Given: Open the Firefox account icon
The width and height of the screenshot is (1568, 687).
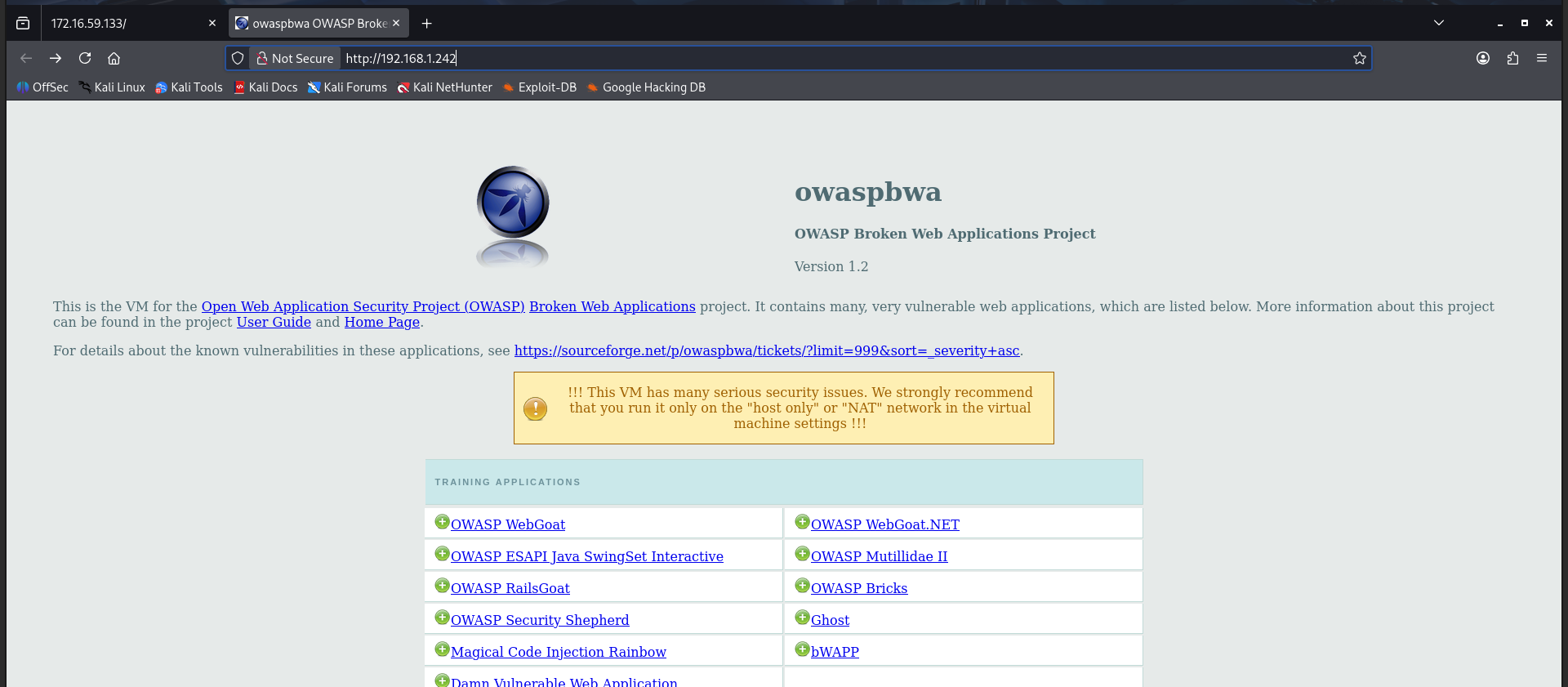Looking at the screenshot, I should pos(1483,58).
